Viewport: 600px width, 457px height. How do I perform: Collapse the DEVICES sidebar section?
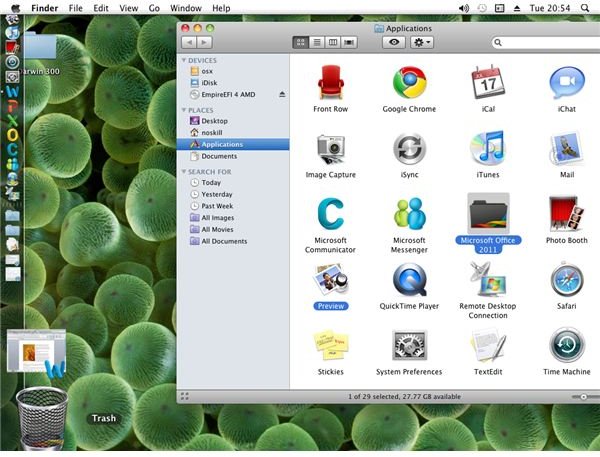pyautogui.click(x=184, y=60)
